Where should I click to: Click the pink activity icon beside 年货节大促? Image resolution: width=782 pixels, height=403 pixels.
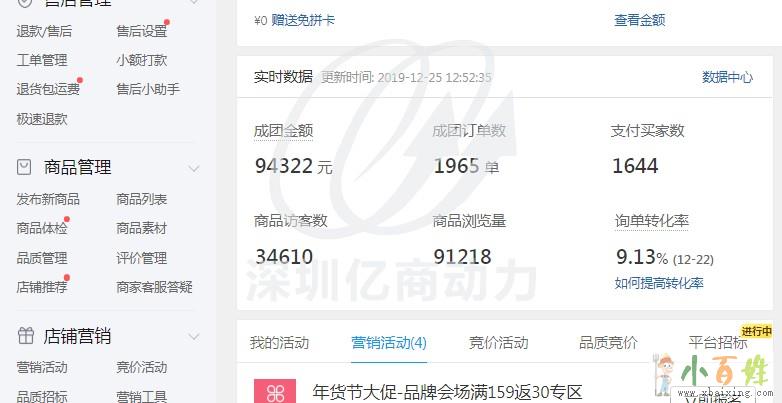tap(275, 392)
